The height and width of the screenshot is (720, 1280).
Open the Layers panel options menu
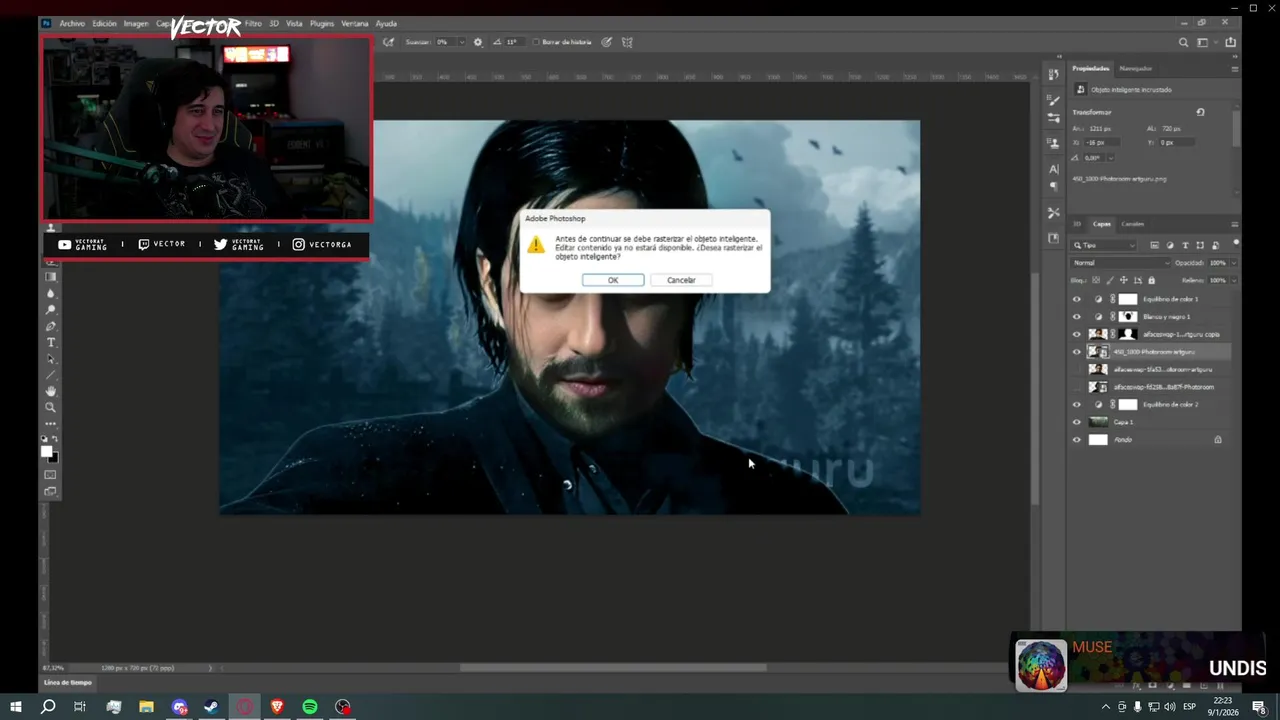point(1234,224)
